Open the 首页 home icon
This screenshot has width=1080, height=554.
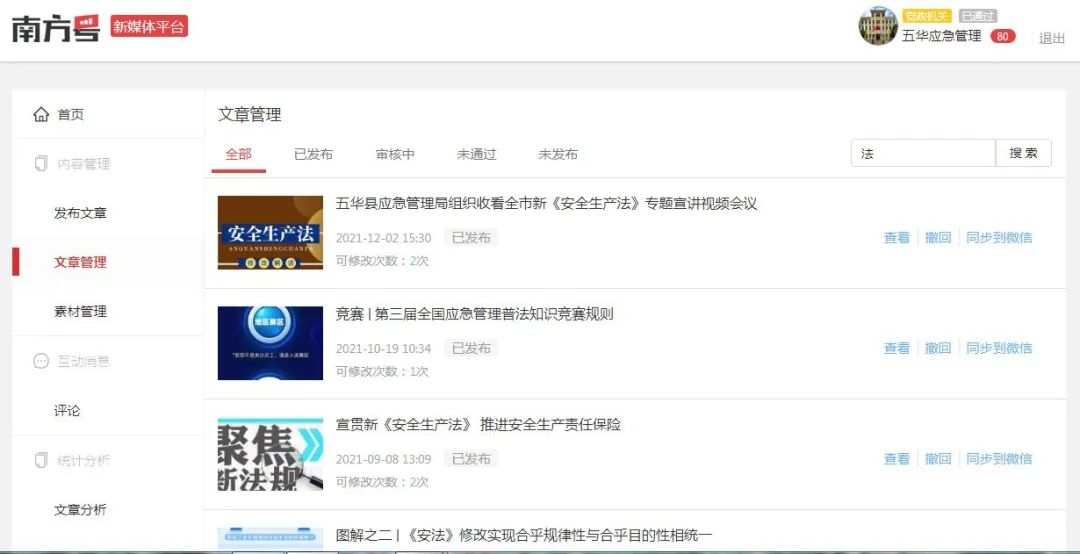tap(41, 114)
